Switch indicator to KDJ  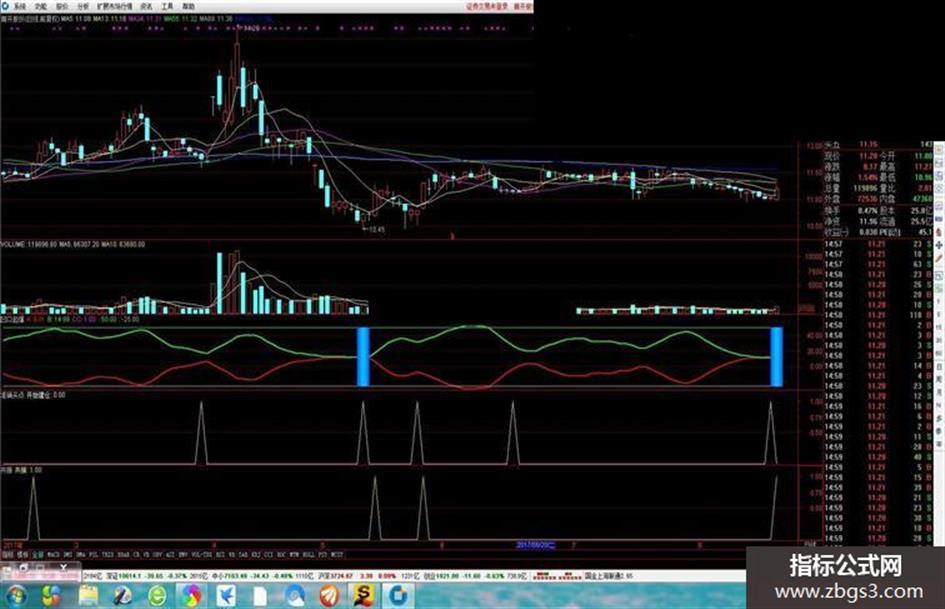[x=255, y=554]
